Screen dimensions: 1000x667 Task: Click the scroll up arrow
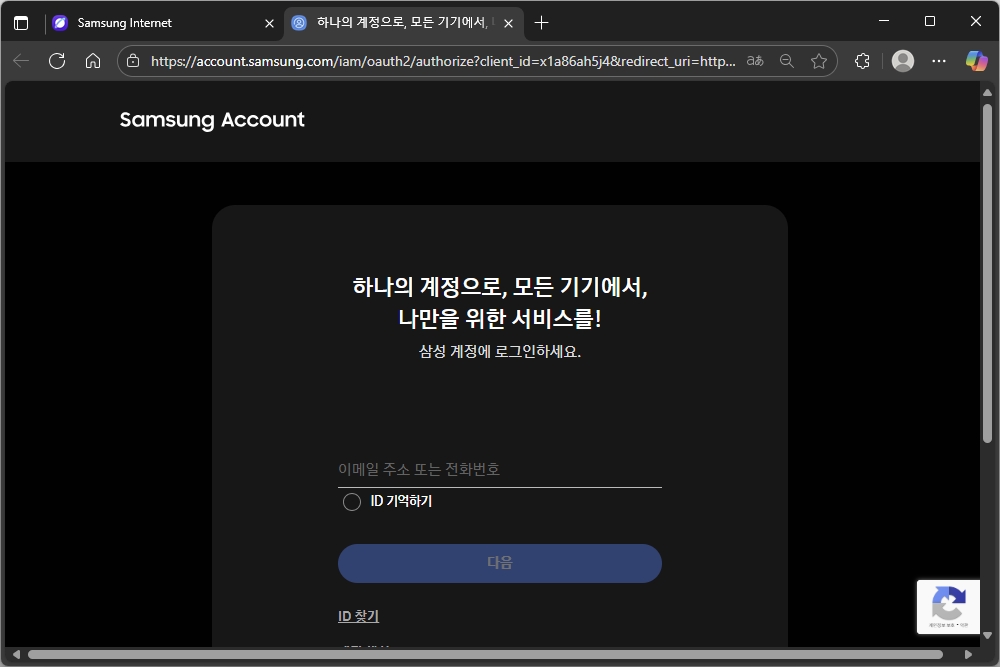[987, 92]
